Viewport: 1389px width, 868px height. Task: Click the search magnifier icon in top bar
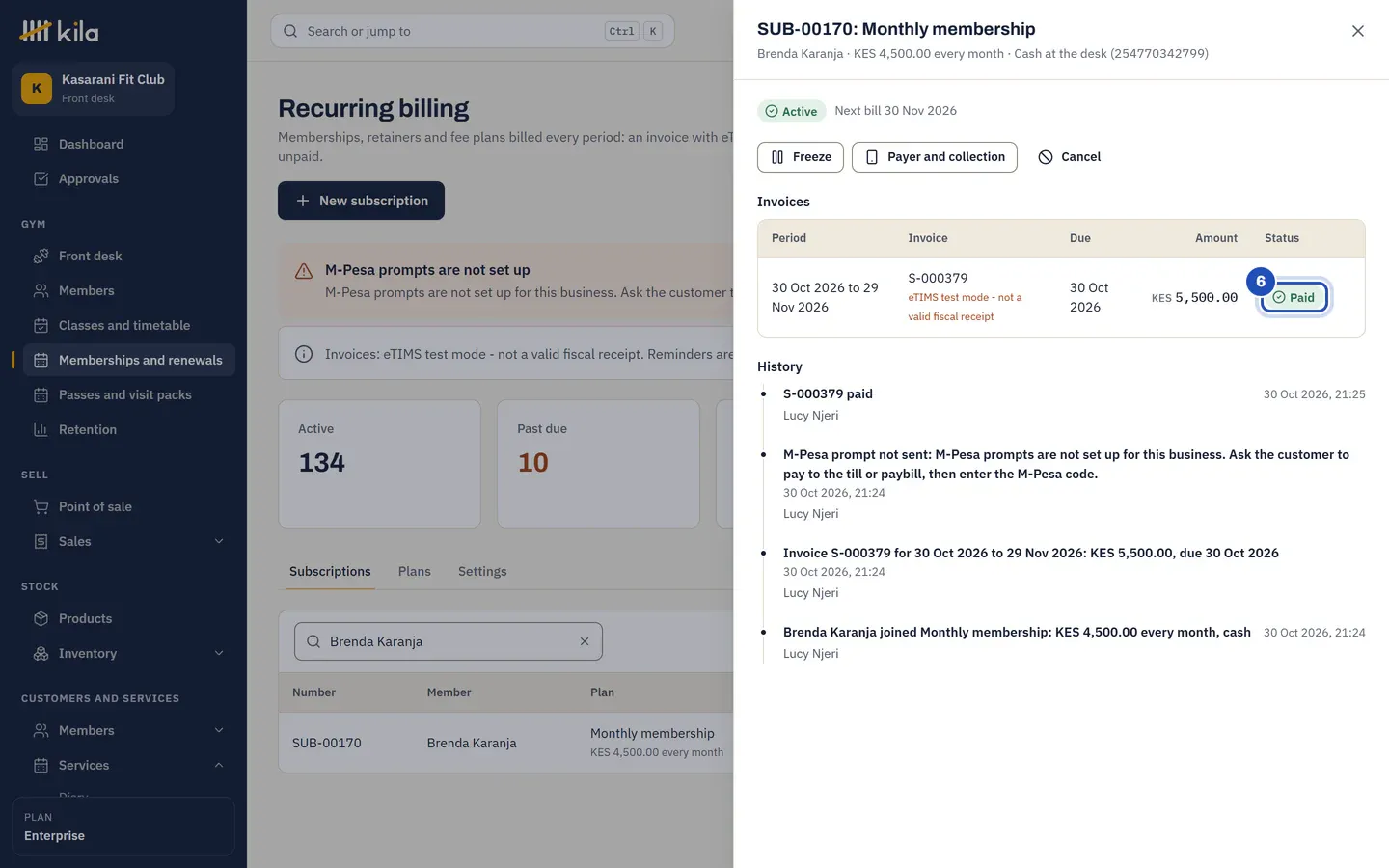290,31
